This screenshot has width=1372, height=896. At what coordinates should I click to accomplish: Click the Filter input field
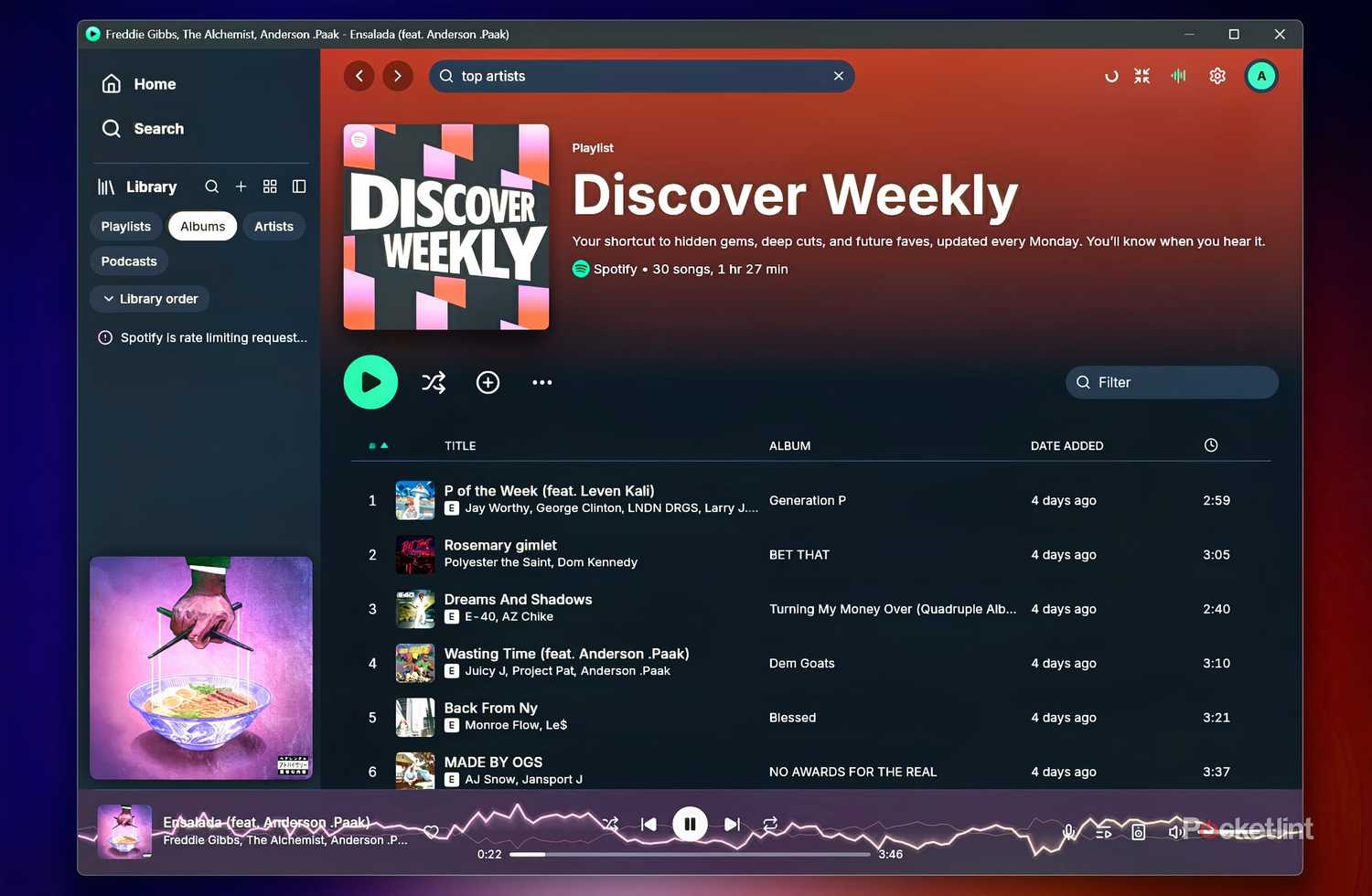point(1172,382)
